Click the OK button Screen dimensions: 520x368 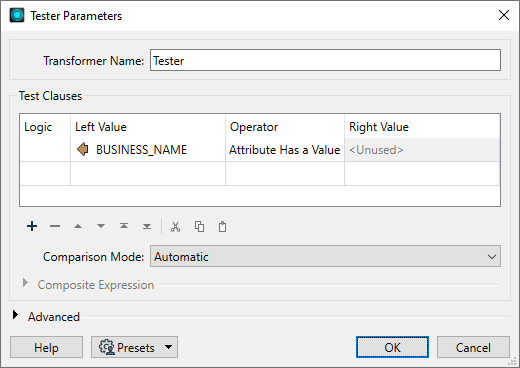click(x=392, y=347)
